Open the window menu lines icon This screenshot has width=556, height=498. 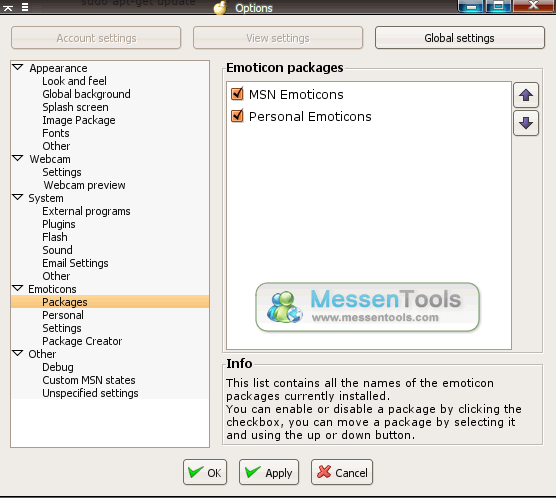[x=25, y=7]
